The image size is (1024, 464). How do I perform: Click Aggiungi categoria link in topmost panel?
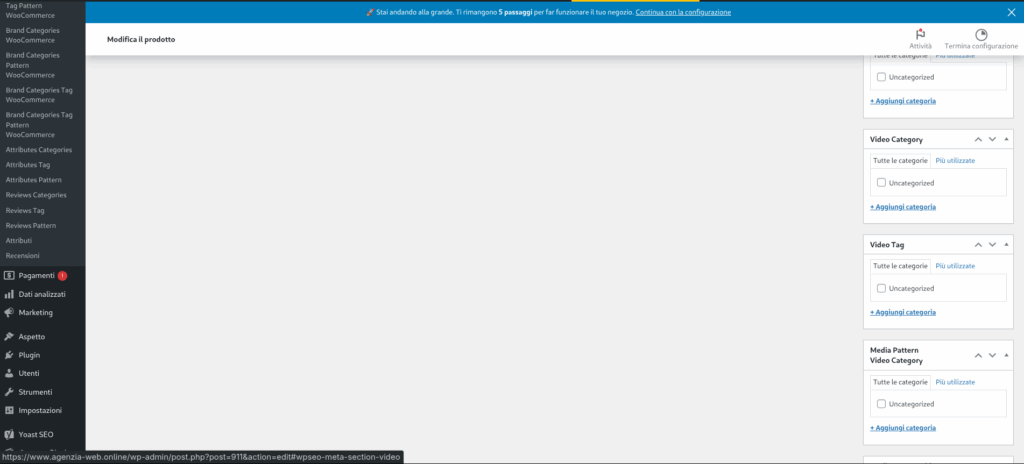click(x=903, y=101)
